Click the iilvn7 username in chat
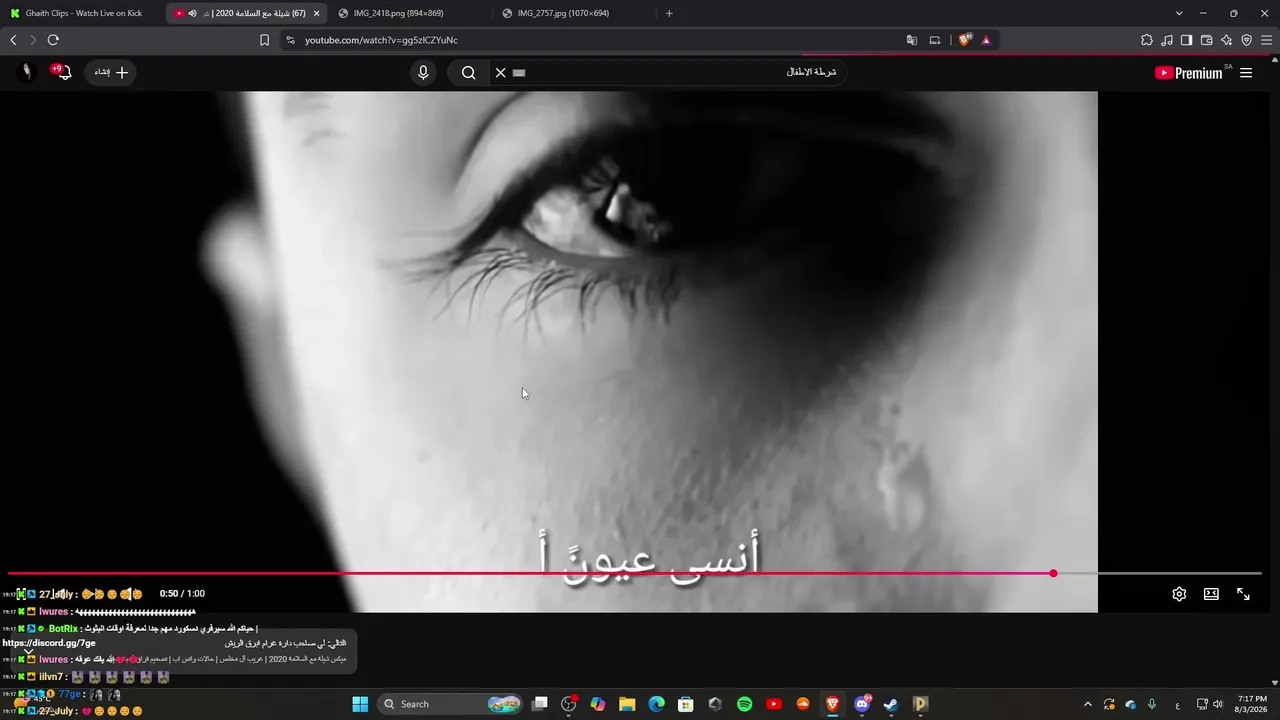The width and height of the screenshot is (1280, 720). tap(51, 677)
